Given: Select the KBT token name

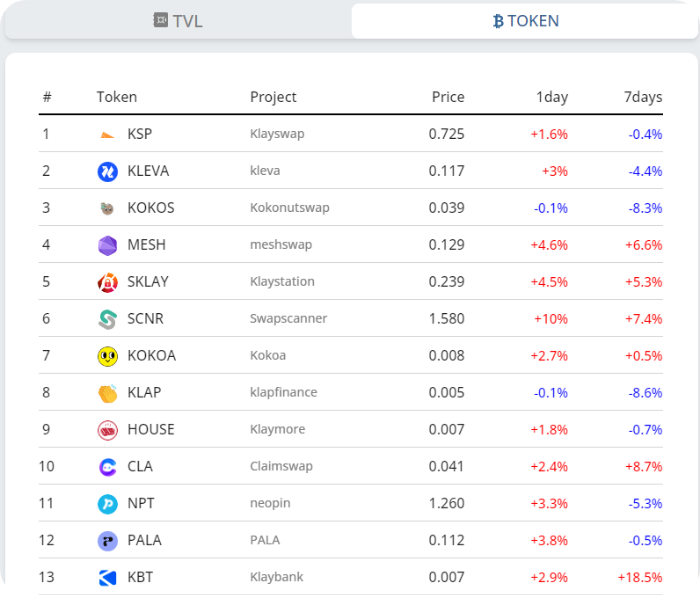Looking at the screenshot, I should (140, 577).
